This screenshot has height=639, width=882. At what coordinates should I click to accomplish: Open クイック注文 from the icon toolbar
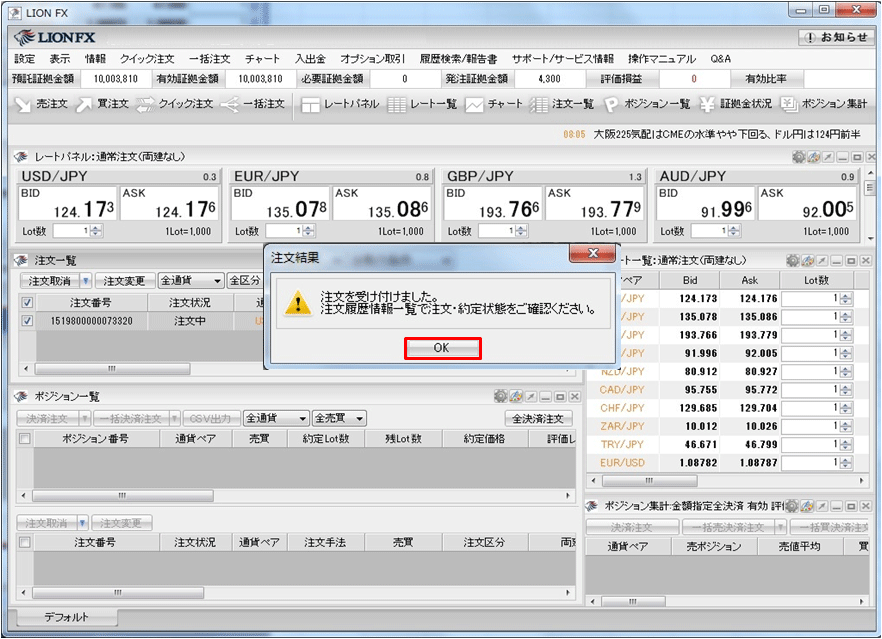[175, 104]
